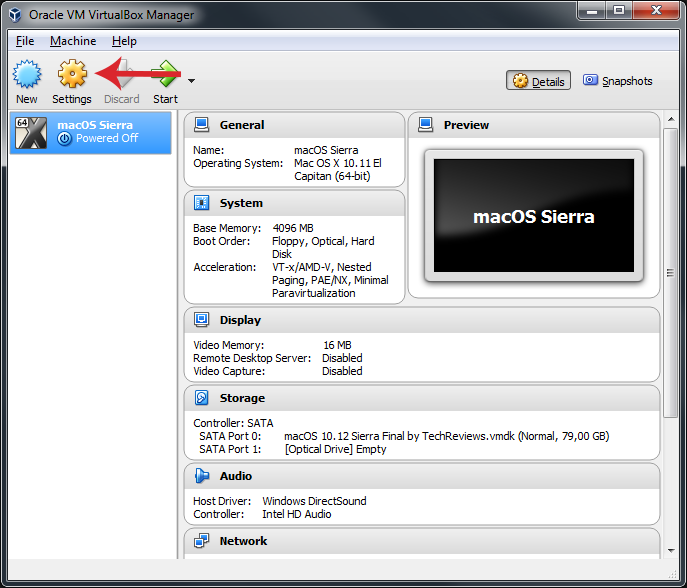
Task: Click the Controller Intel HD Audio value
Action: (297, 514)
